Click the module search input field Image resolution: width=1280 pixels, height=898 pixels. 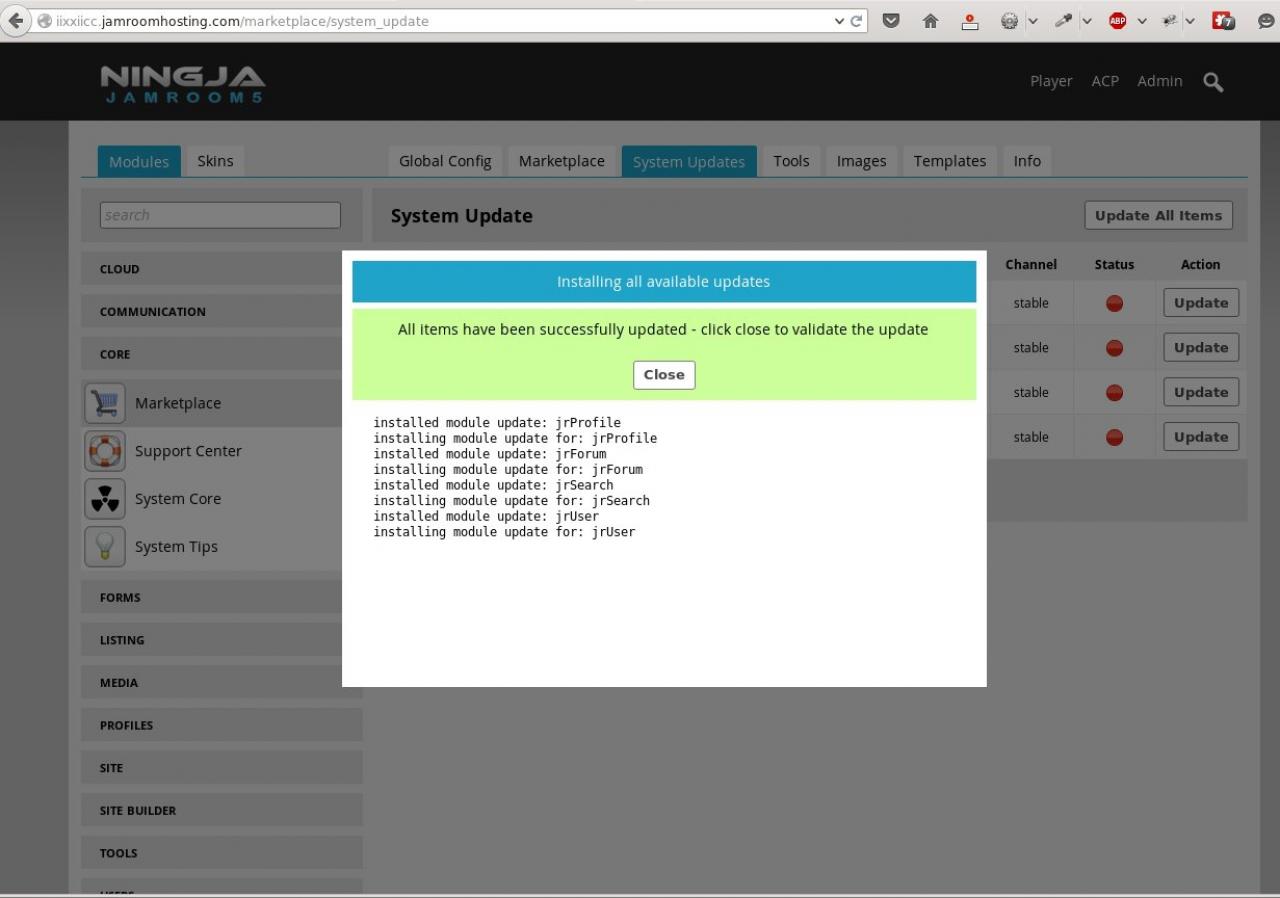point(220,215)
